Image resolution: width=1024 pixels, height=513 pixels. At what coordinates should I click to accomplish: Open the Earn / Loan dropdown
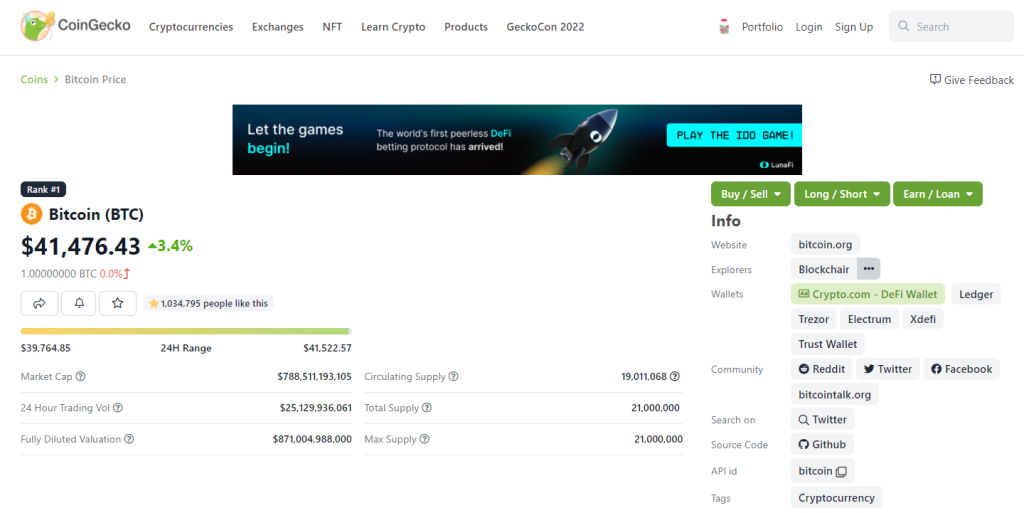tap(938, 194)
